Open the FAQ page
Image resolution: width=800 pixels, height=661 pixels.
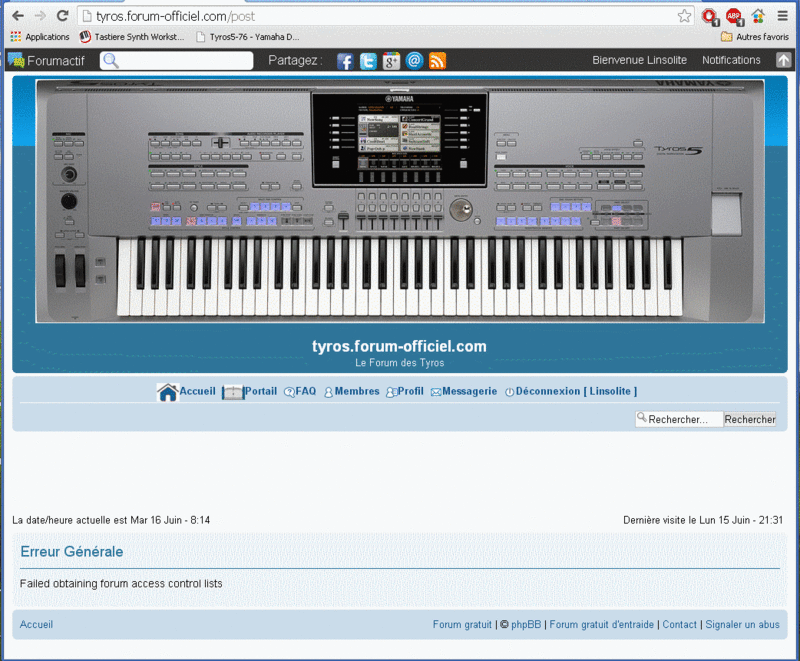click(x=306, y=391)
